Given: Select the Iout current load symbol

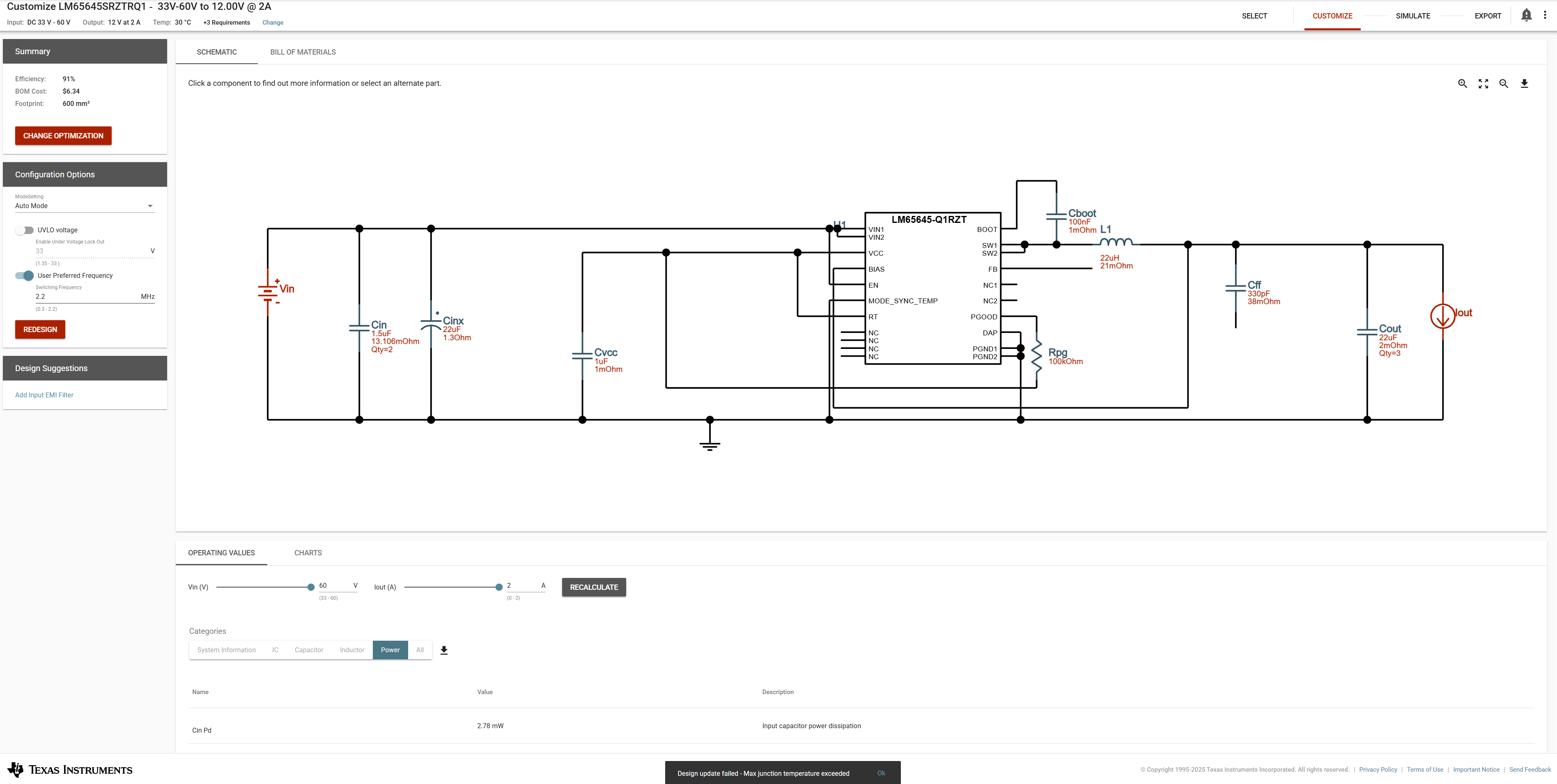Looking at the screenshot, I should [x=1443, y=316].
